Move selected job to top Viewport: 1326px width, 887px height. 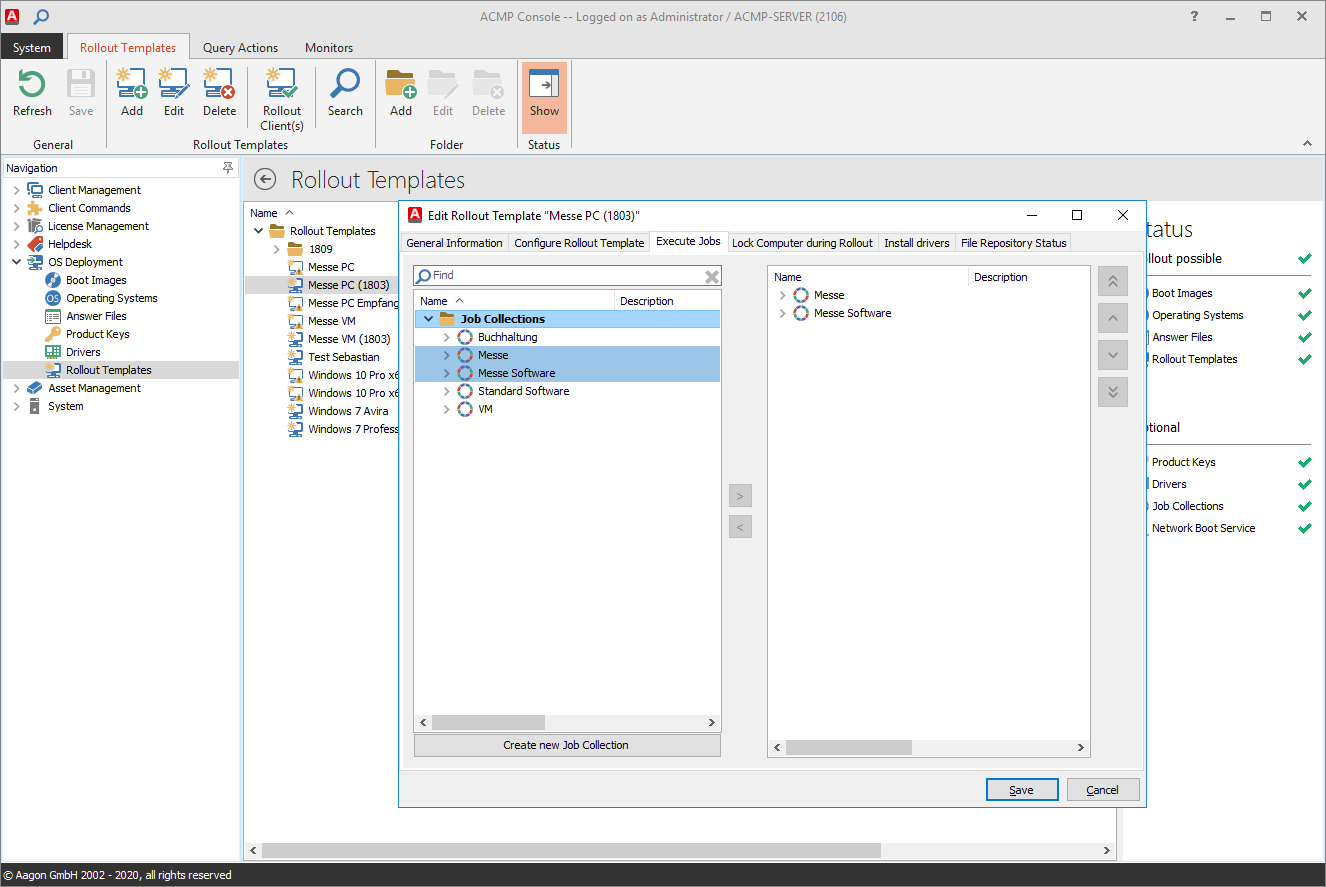click(1113, 281)
